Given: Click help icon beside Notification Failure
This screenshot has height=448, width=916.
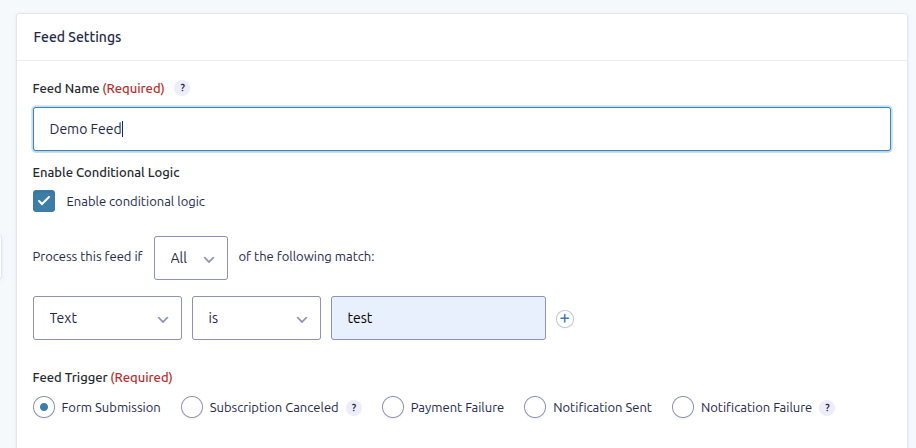Looking at the screenshot, I should tap(826, 408).
